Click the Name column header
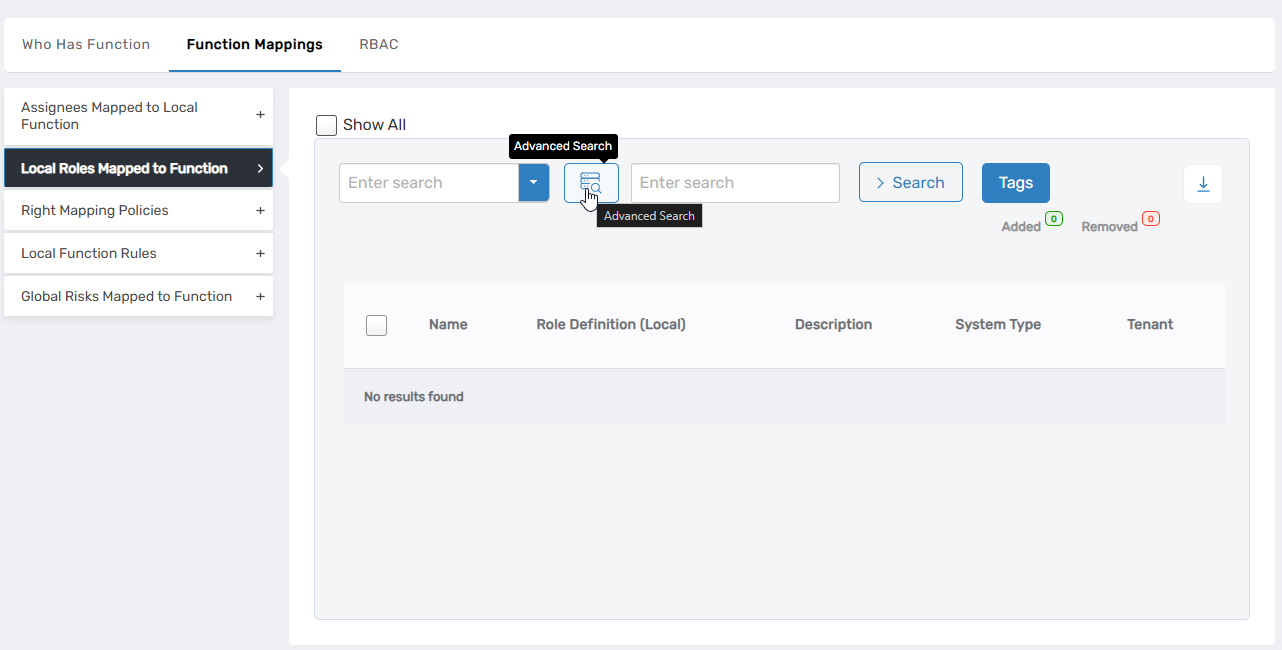 pyautogui.click(x=448, y=324)
